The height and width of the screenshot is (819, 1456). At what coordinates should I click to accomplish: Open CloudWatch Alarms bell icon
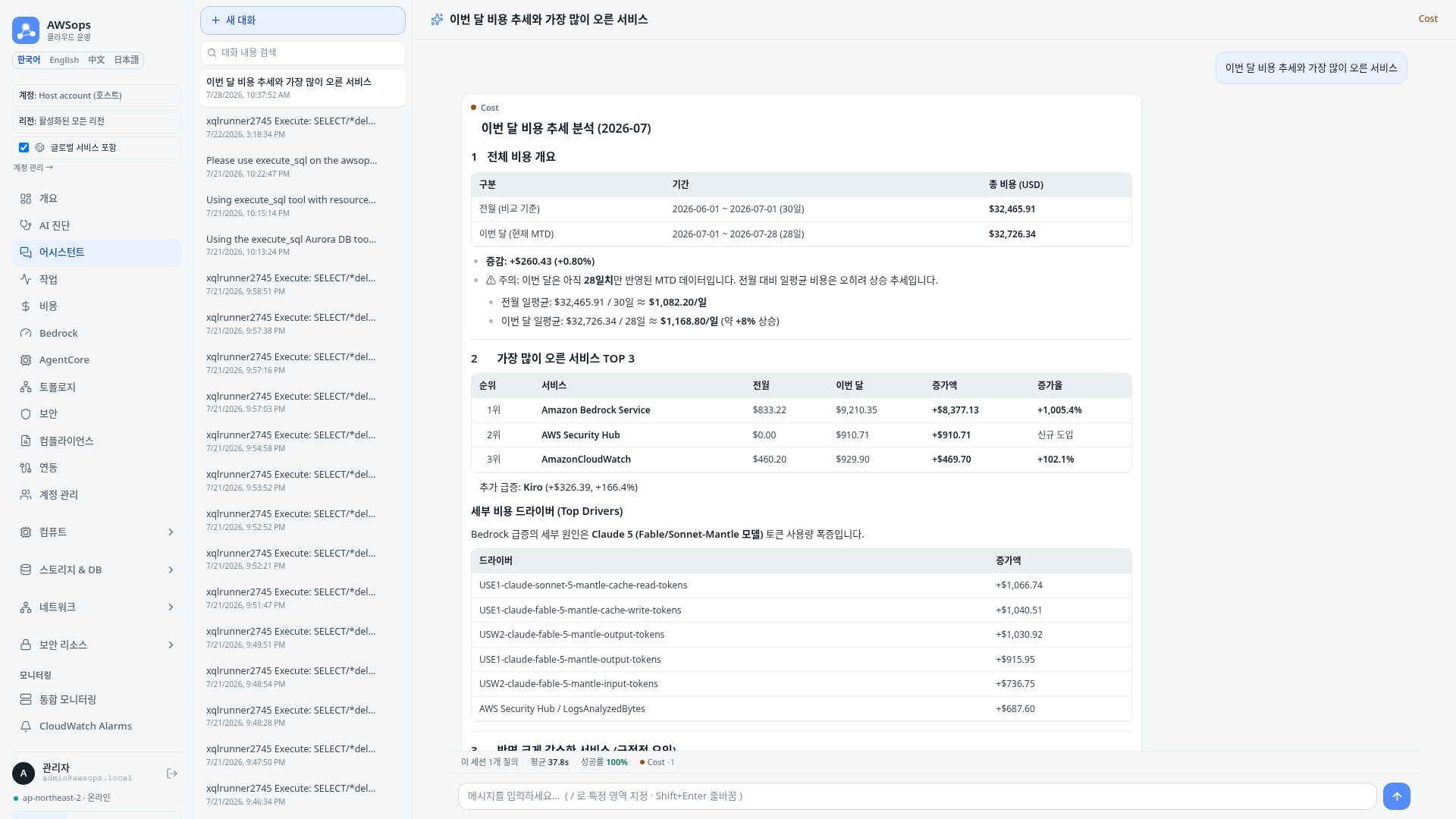pos(26,726)
